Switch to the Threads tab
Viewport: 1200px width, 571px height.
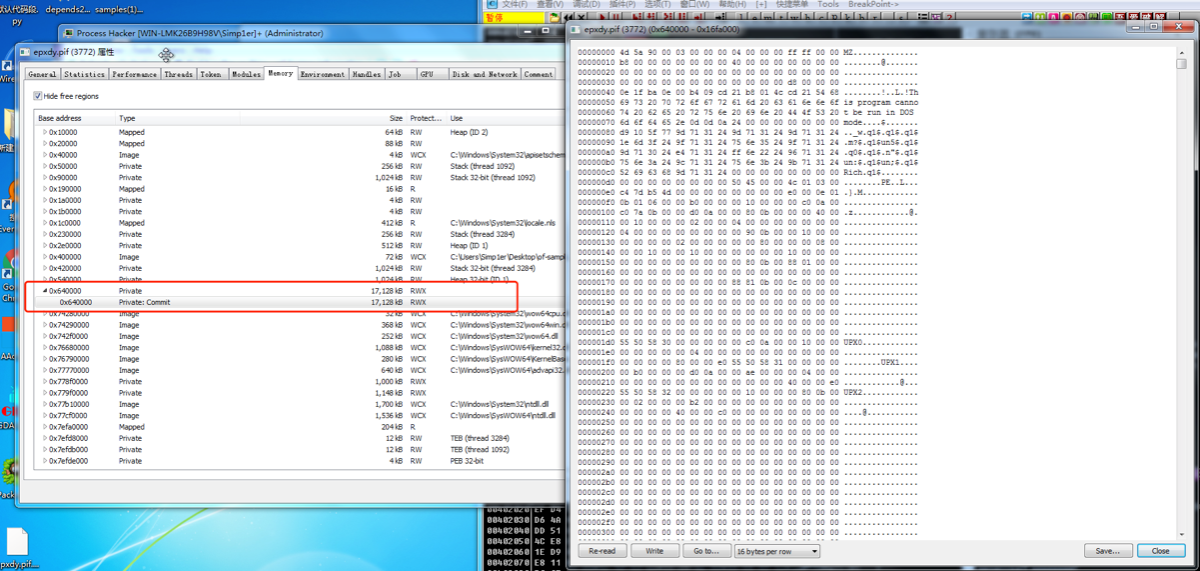pos(178,74)
